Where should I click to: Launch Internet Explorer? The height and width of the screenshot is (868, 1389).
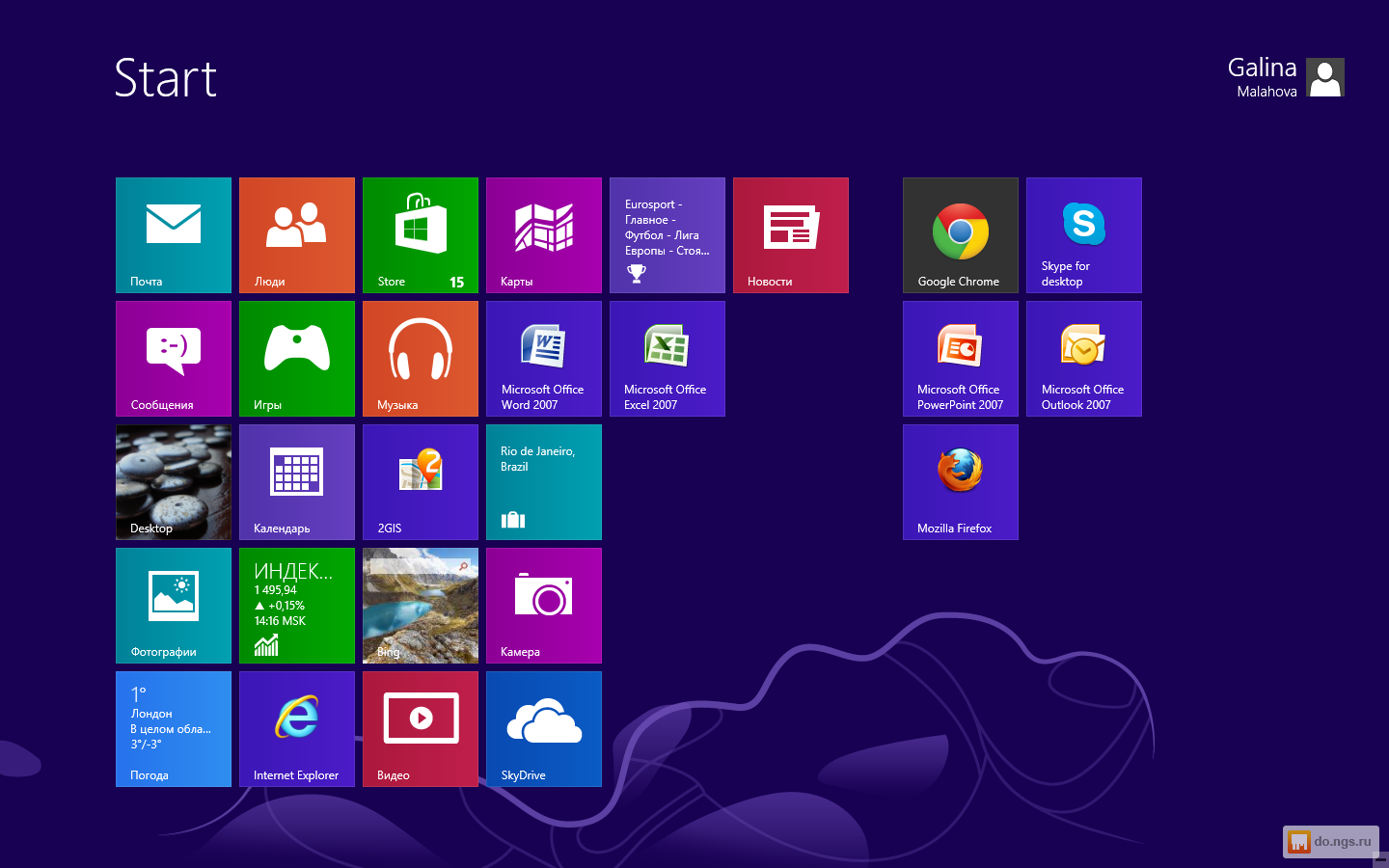pyautogui.click(x=297, y=729)
